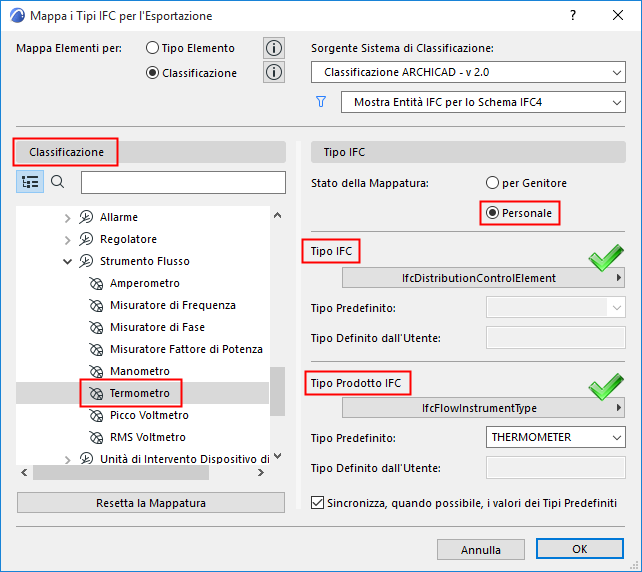Click the tree horizontal scrollbar thumb
Viewport: 642px width, 572px height.
[x=121, y=473]
